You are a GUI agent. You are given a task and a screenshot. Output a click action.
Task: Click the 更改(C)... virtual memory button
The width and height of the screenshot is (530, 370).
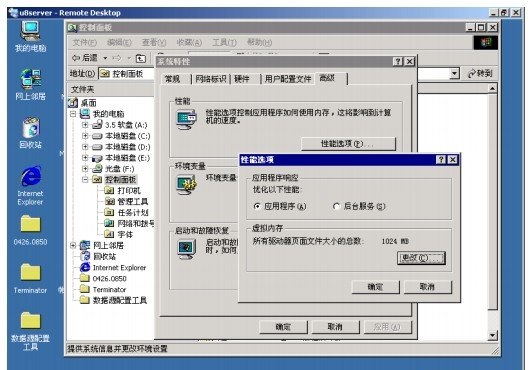(421, 258)
